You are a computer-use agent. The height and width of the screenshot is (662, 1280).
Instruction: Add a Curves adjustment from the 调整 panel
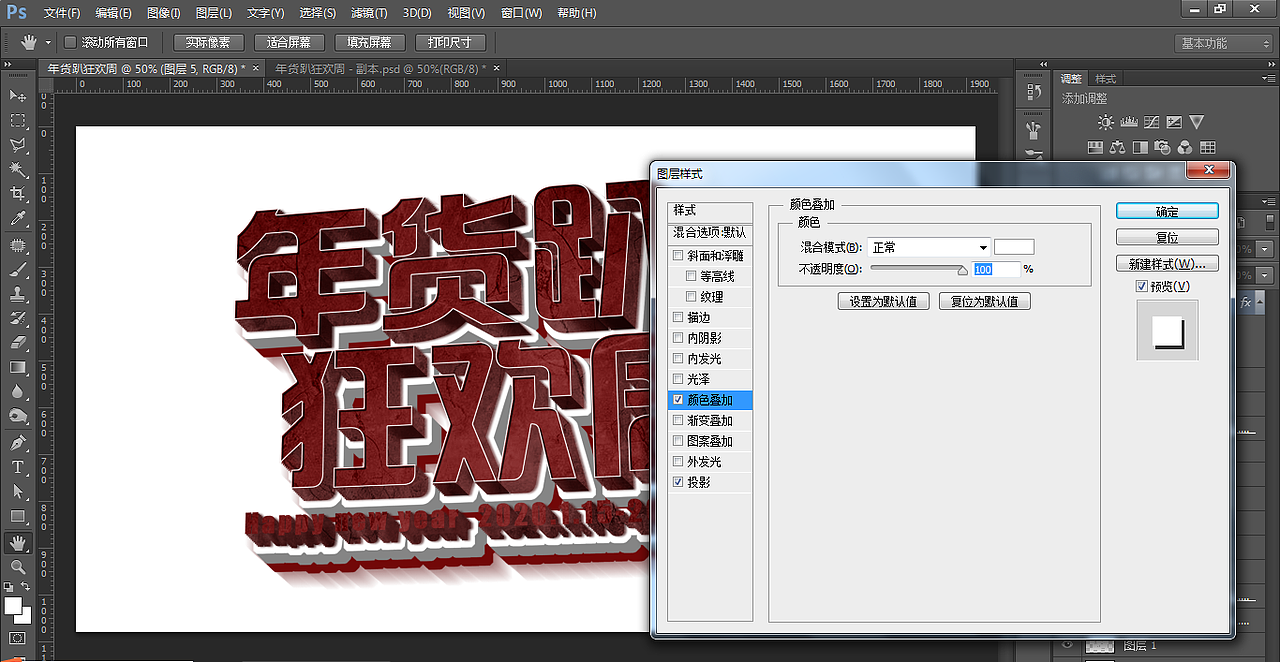click(1151, 122)
